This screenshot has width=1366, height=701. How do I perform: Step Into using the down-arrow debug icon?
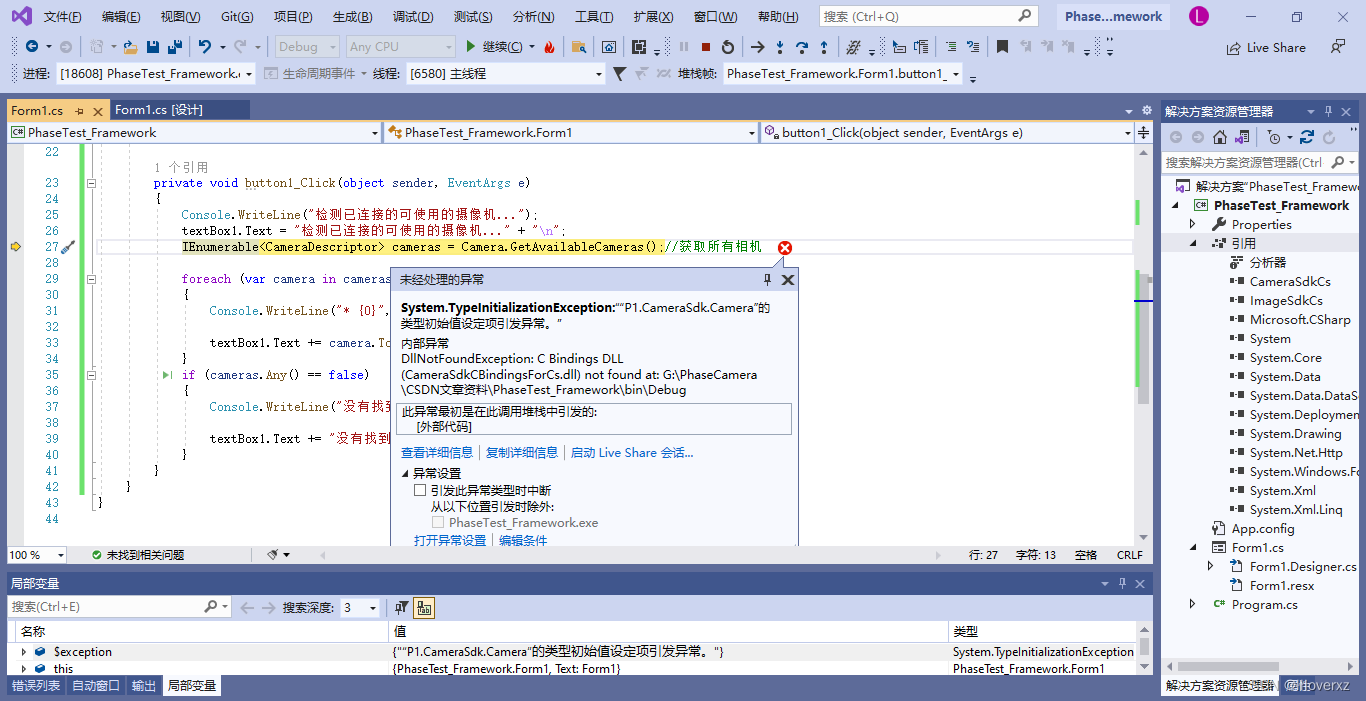point(780,47)
